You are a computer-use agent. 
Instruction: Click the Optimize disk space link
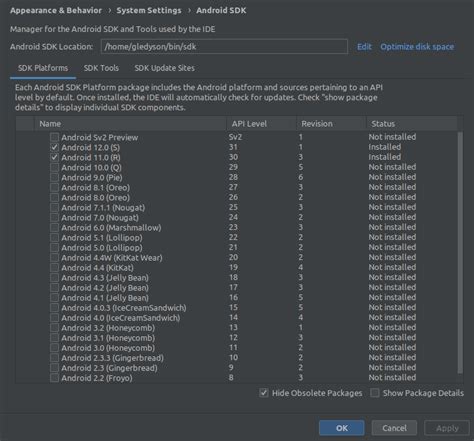(417, 47)
